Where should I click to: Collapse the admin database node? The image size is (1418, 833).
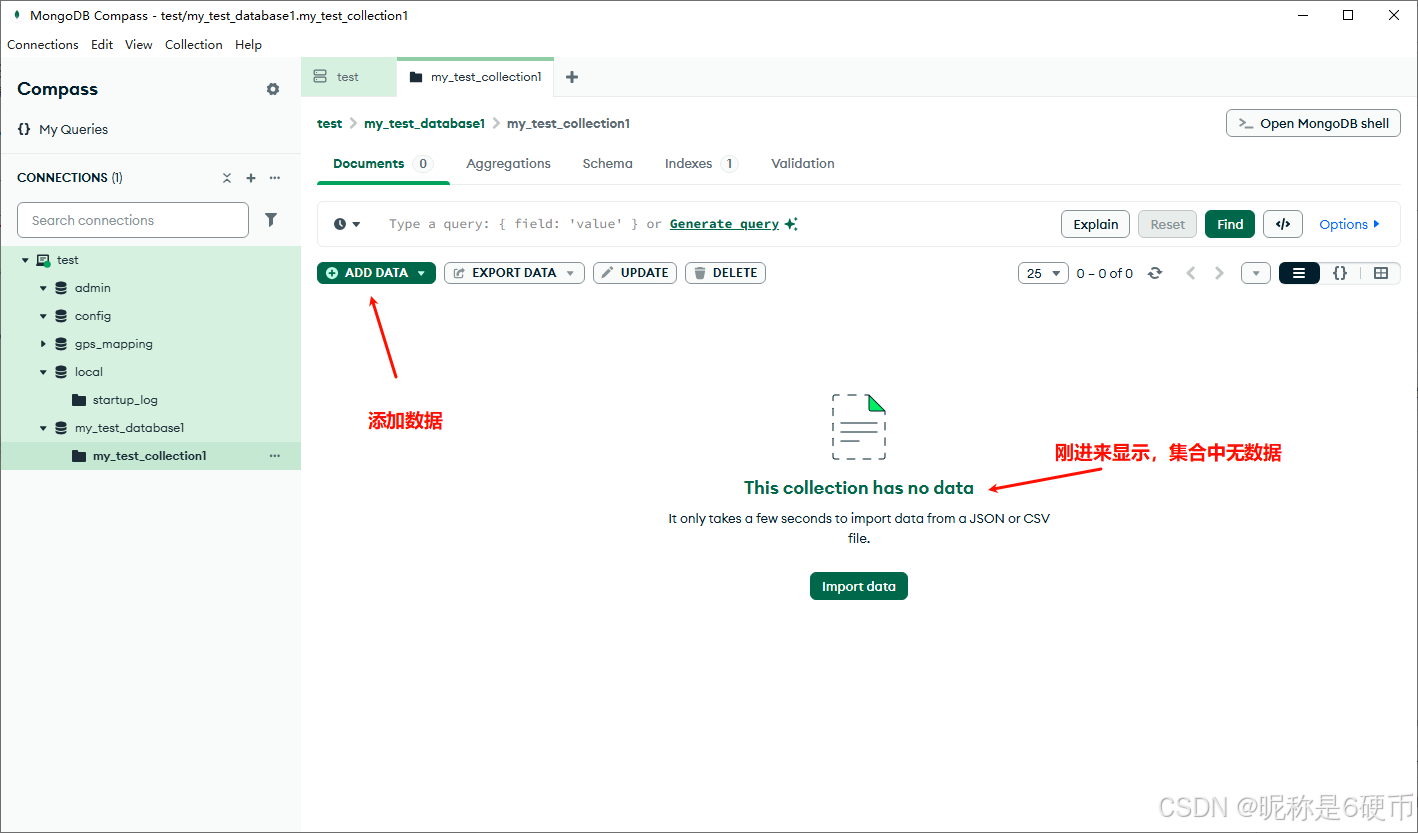click(43, 288)
